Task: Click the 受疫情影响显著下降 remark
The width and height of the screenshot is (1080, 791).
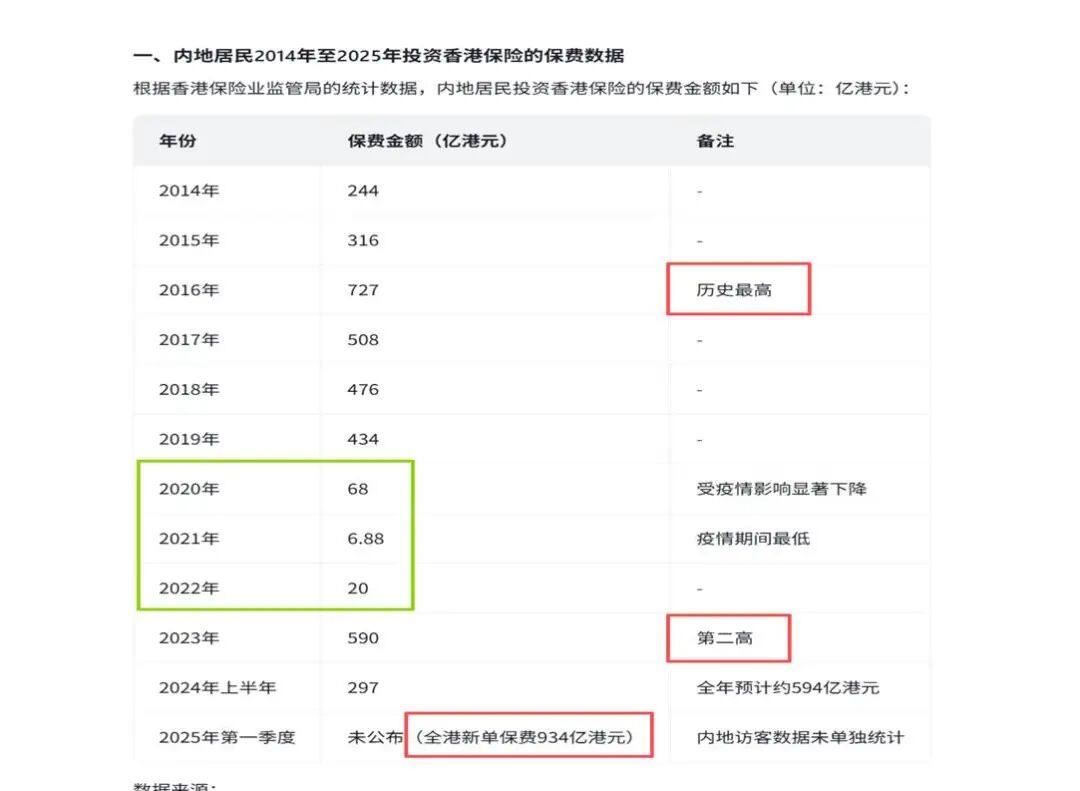Action: (x=782, y=489)
